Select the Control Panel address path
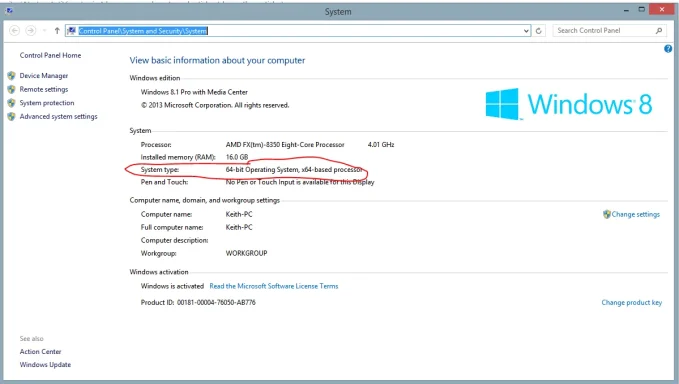This screenshot has width=679, height=384. click(143, 31)
